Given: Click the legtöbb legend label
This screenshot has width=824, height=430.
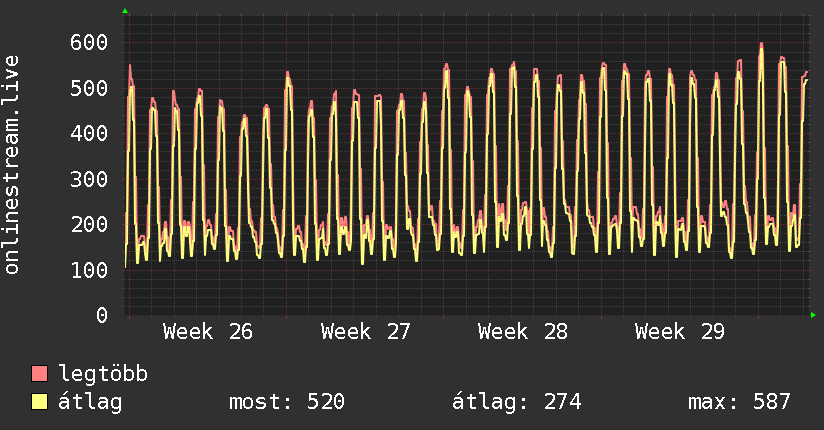Looking at the screenshot, I should click(103, 374).
